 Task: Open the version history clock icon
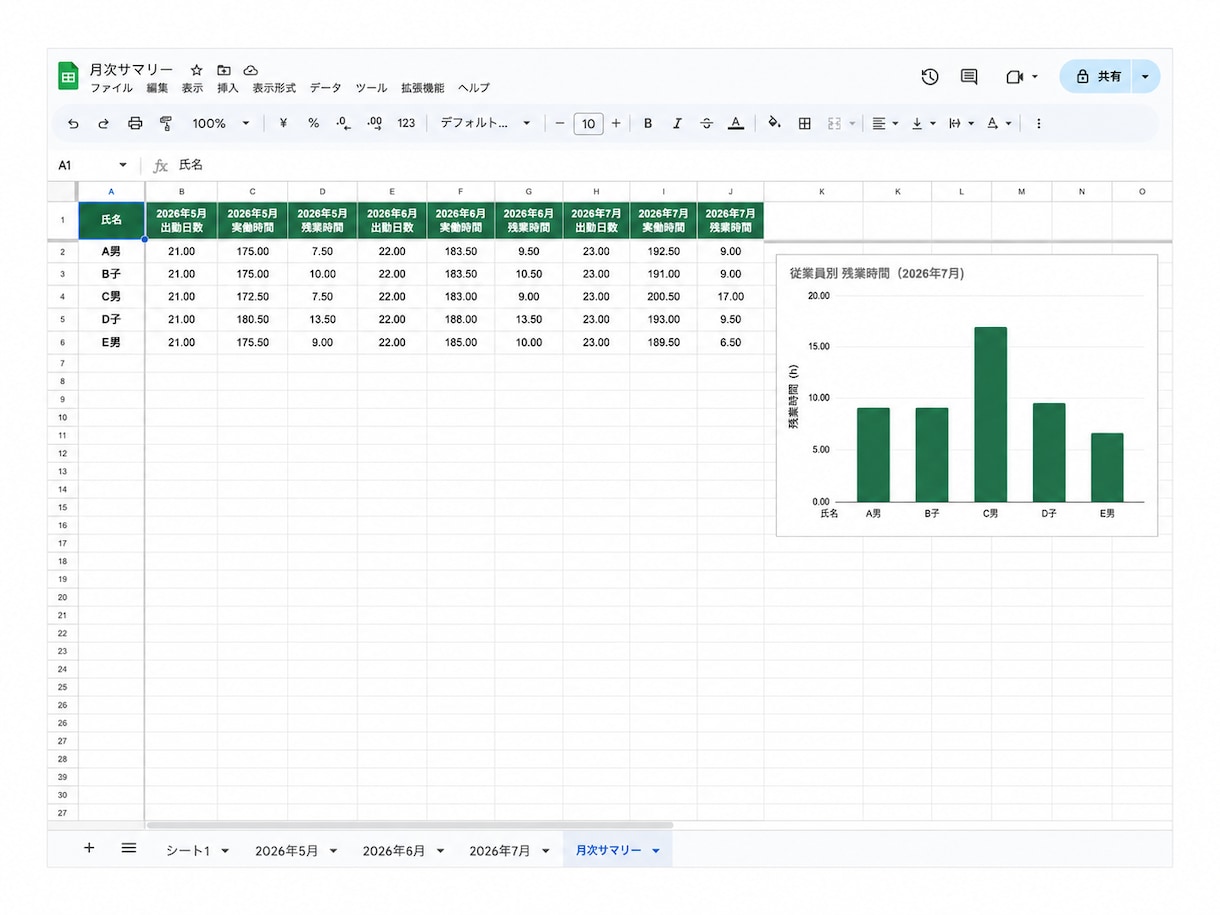(x=930, y=77)
